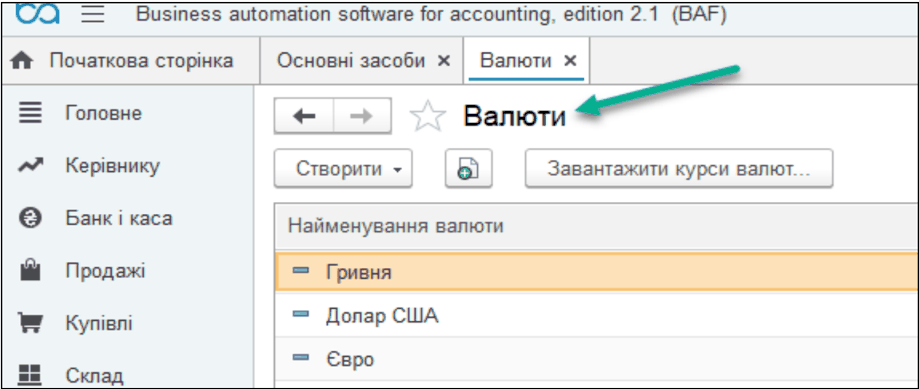Select the Євро currency row
The image size is (919, 389).
click(x=596, y=359)
